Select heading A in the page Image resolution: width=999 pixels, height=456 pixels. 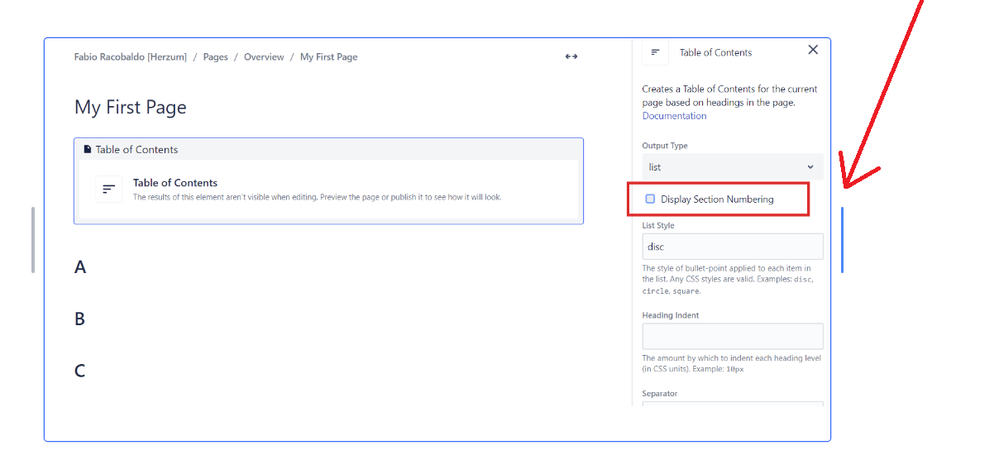coord(80,267)
